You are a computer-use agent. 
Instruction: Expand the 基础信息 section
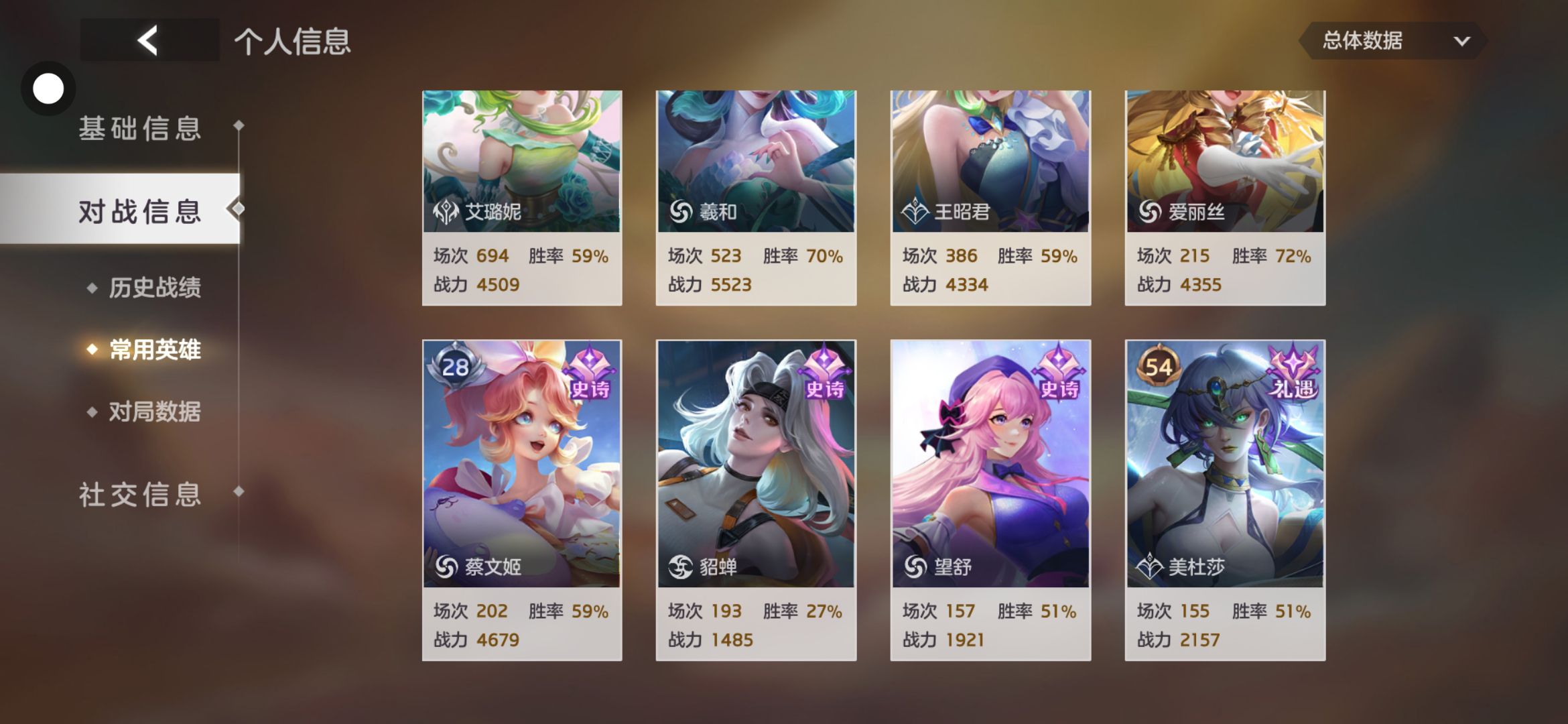pos(141,127)
